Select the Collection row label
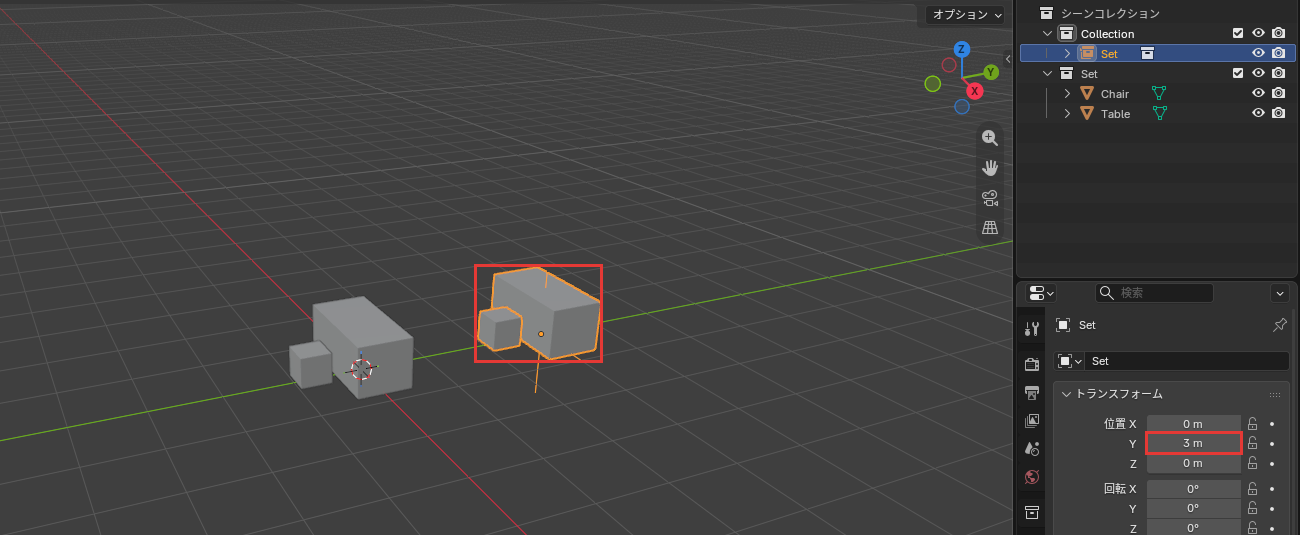Viewport: 1300px width, 535px height. [1107, 33]
